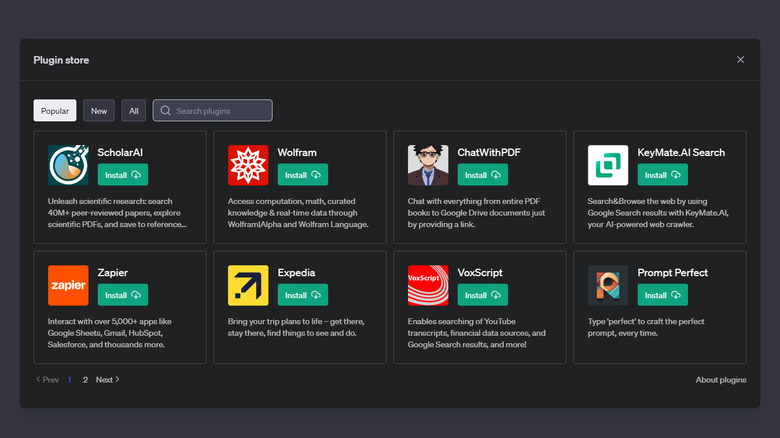
Task: Install the VoxScript plugin
Action: tap(483, 295)
